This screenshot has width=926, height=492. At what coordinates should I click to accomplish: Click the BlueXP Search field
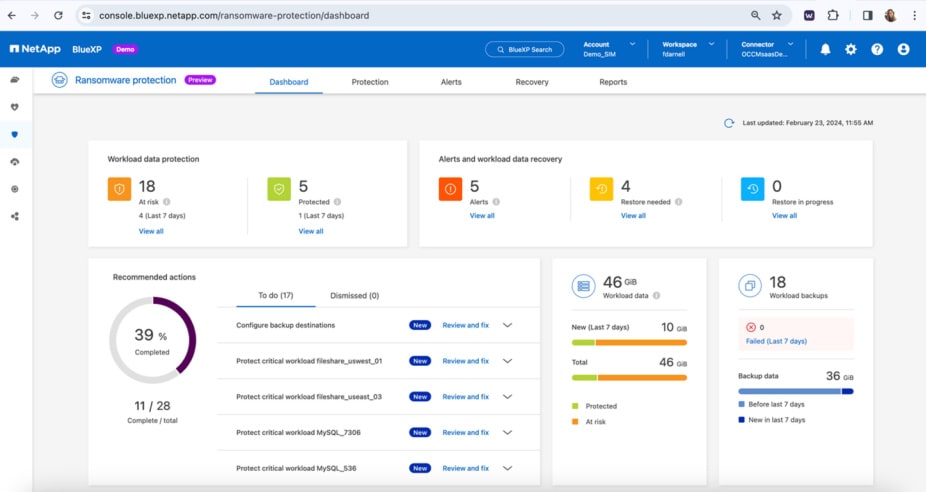(524, 49)
